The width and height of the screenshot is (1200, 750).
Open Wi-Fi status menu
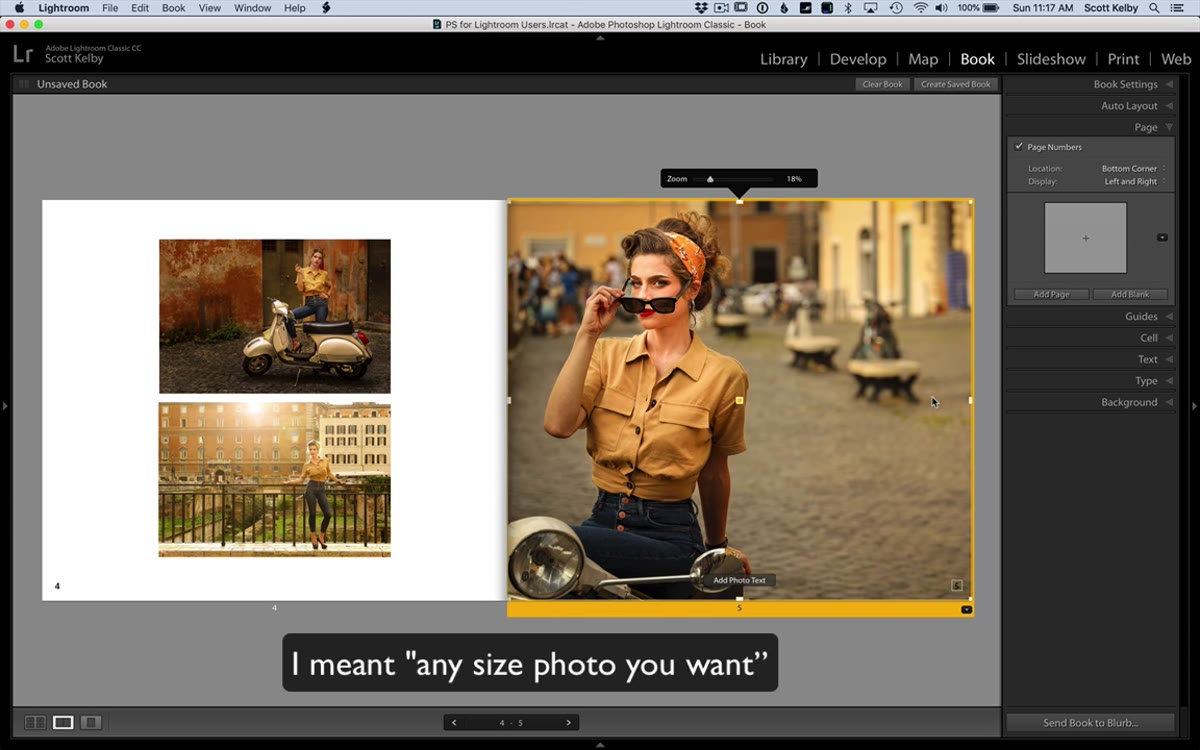[x=920, y=8]
